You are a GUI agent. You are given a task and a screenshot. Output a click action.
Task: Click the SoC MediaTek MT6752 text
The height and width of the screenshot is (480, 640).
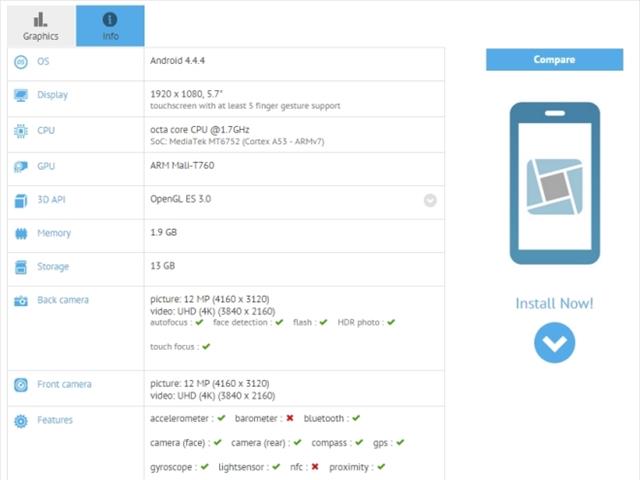[x=237, y=141]
